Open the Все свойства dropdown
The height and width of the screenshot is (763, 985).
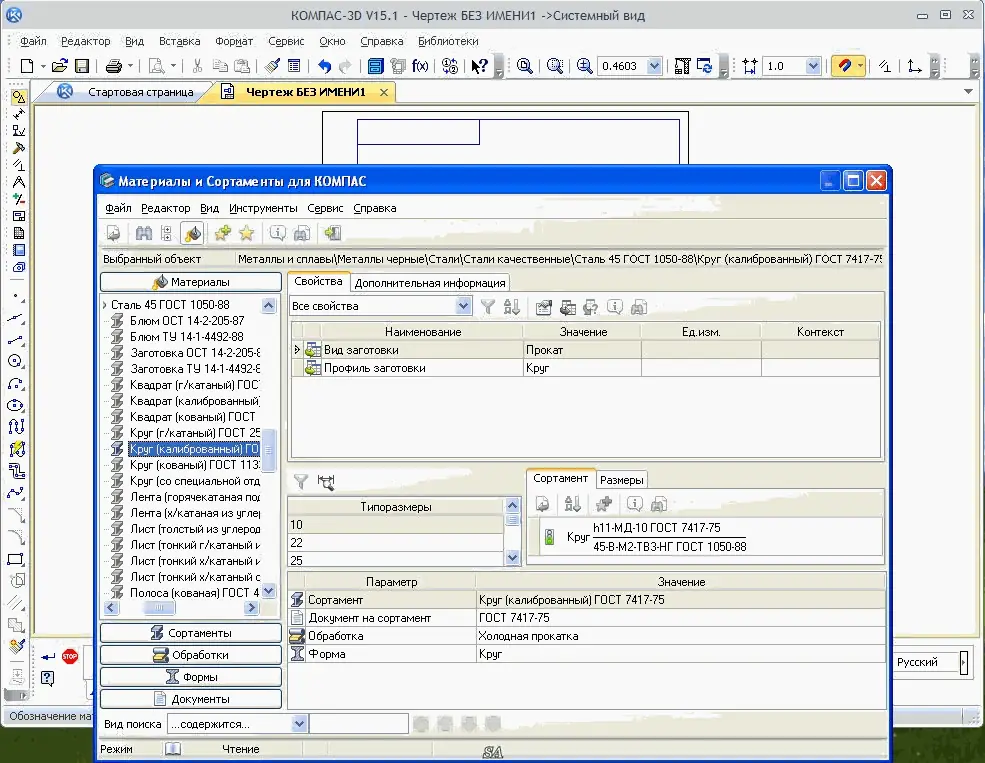click(x=463, y=306)
